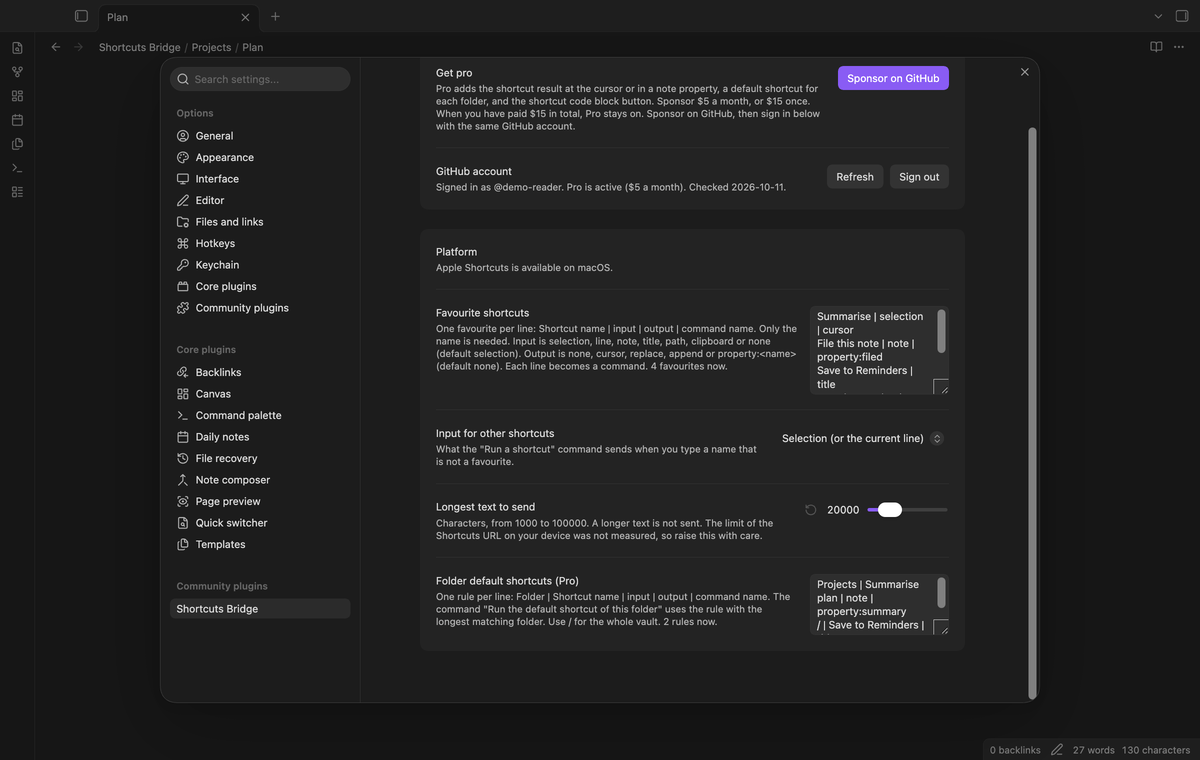Navigate back with left arrow
The image size is (1200, 760).
click(56, 47)
